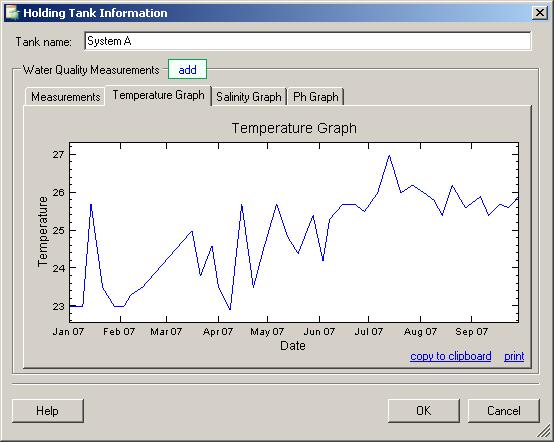Click the July peak at 27 degrees

389,155
